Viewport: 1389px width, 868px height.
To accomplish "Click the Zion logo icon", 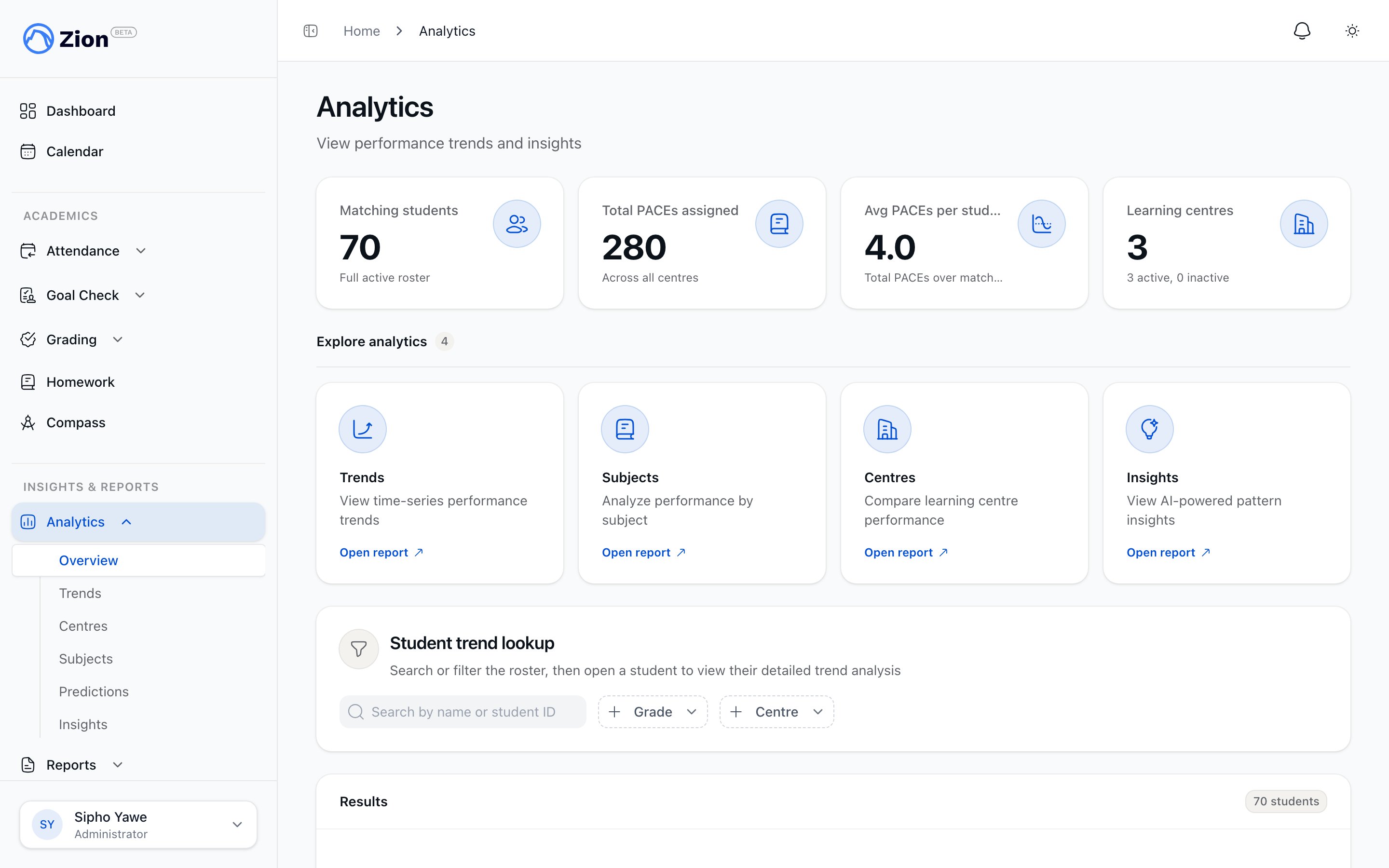I will point(39,39).
